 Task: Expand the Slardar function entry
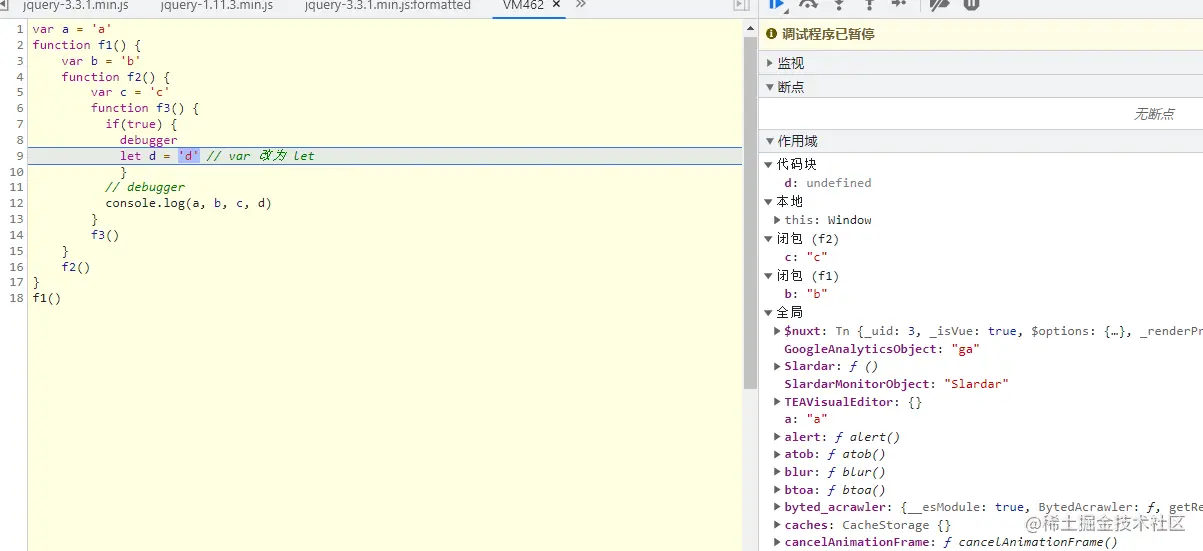click(778, 367)
